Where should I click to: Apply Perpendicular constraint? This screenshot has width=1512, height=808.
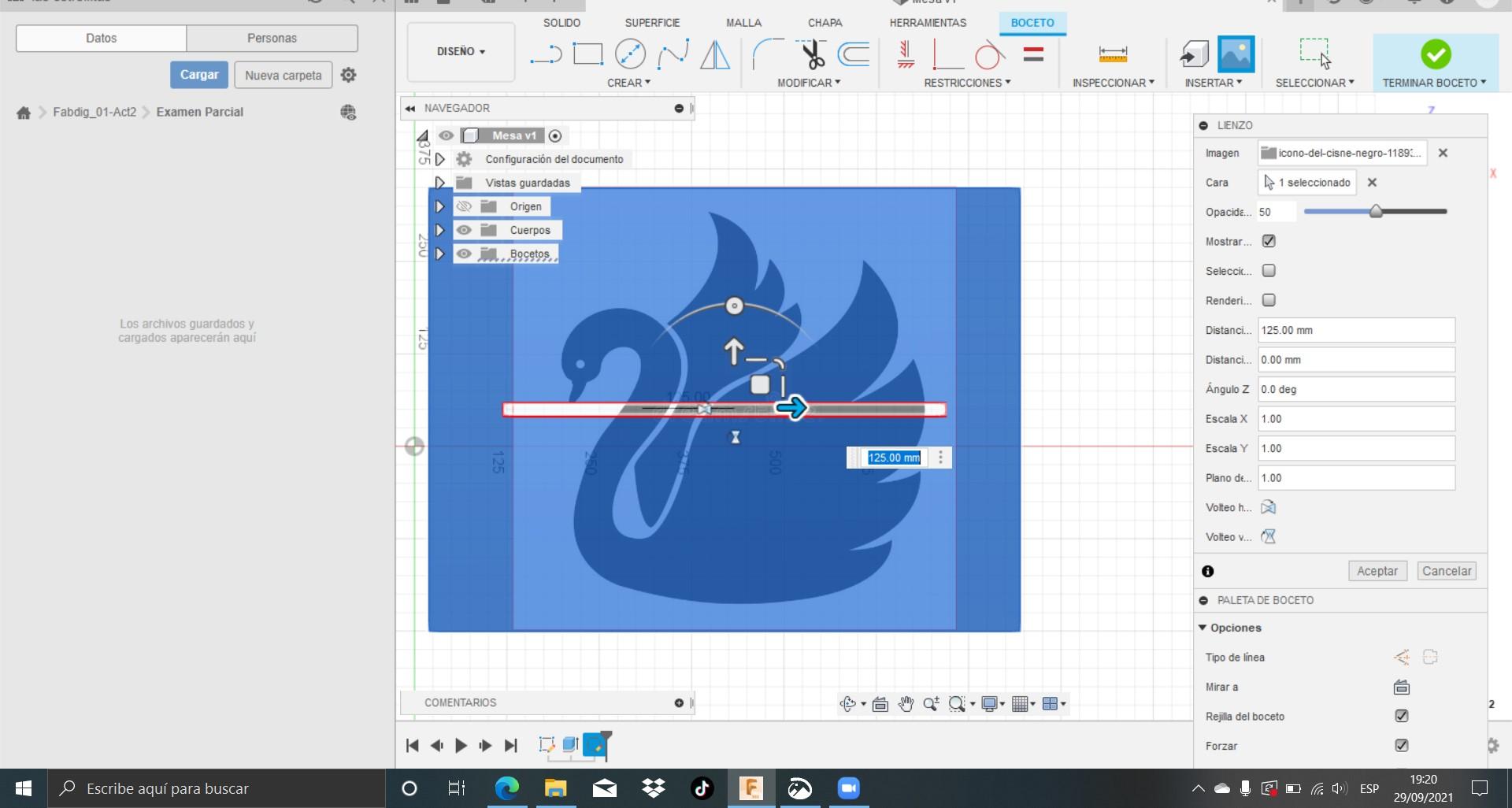(x=947, y=54)
